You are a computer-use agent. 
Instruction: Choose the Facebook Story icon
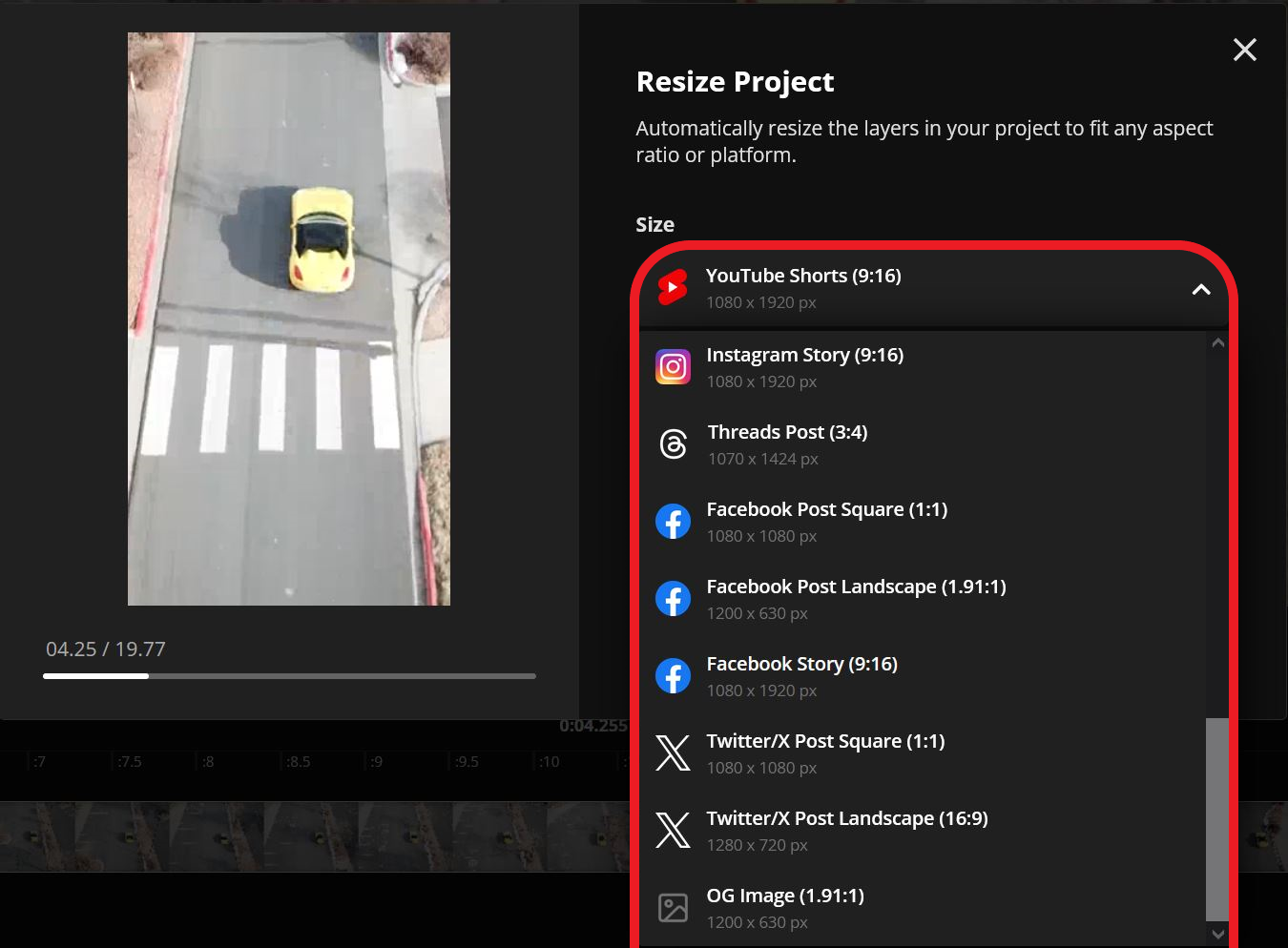coord(673,675)
